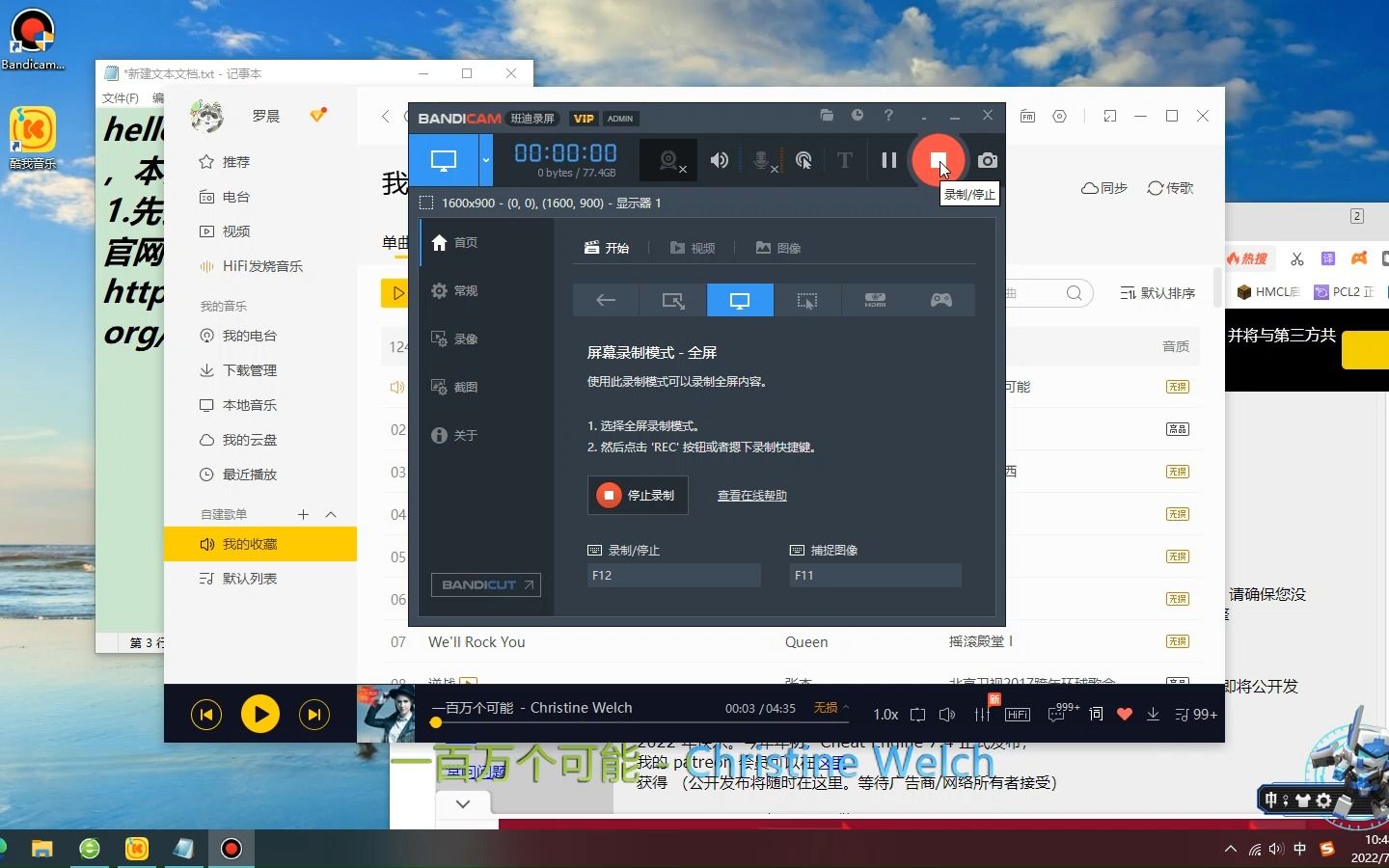Collapse the 自建歌单 section chevron
Screen dimensions: 1389x868
coord(331,514)
